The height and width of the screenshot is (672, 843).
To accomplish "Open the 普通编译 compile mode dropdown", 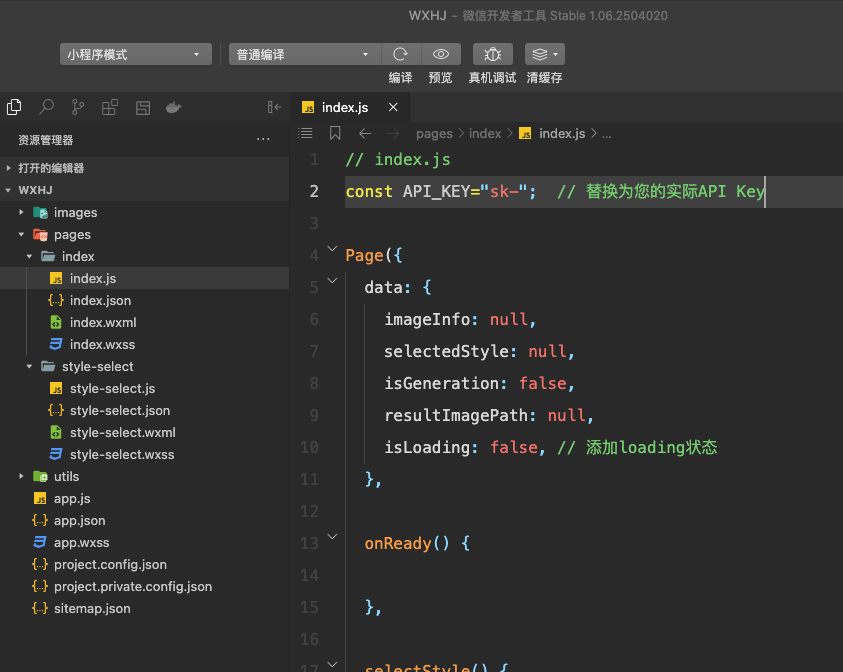I will (x=303, y=54).
